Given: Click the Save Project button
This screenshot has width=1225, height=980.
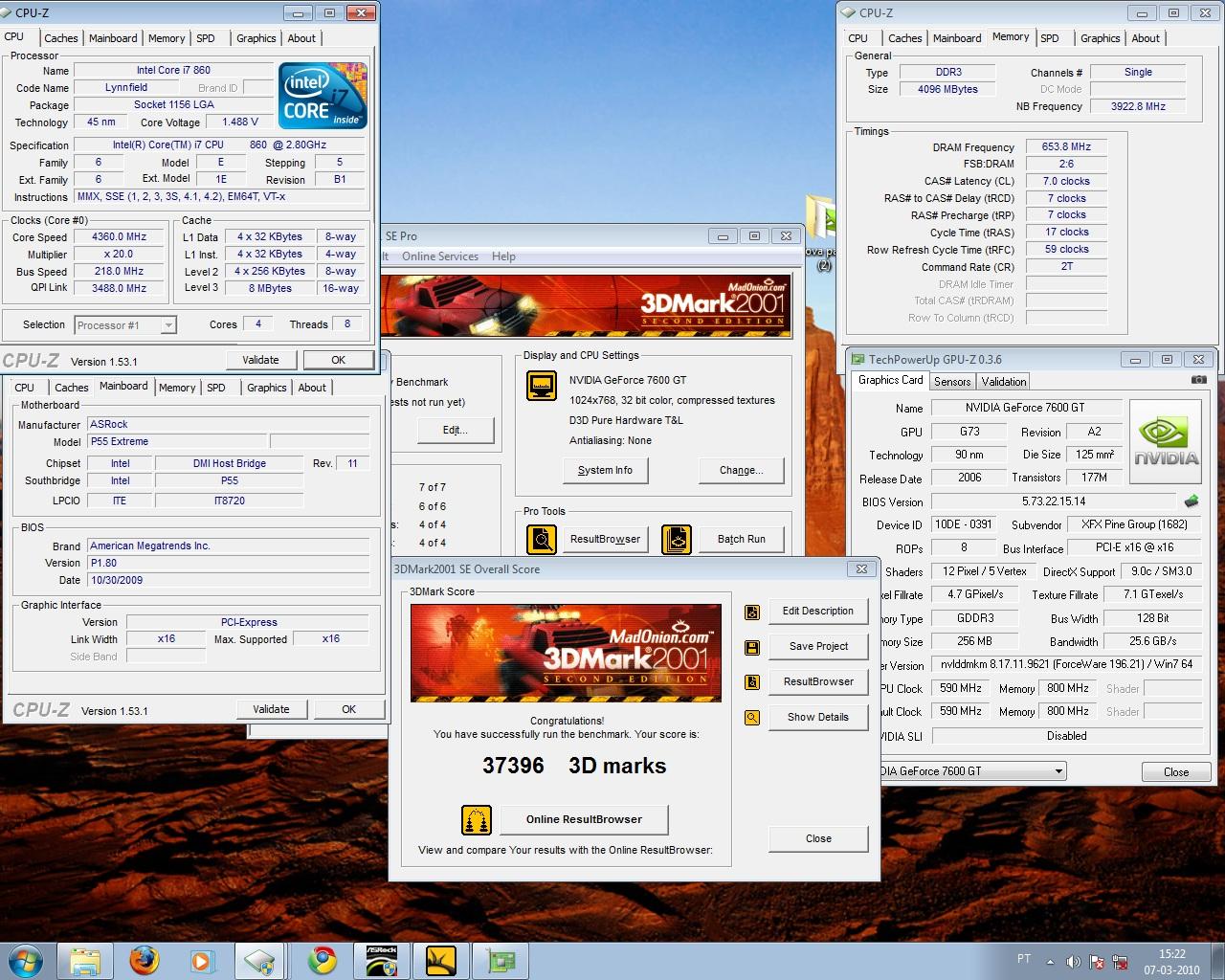Looking at the screenshot, I should tap(818, 646).
